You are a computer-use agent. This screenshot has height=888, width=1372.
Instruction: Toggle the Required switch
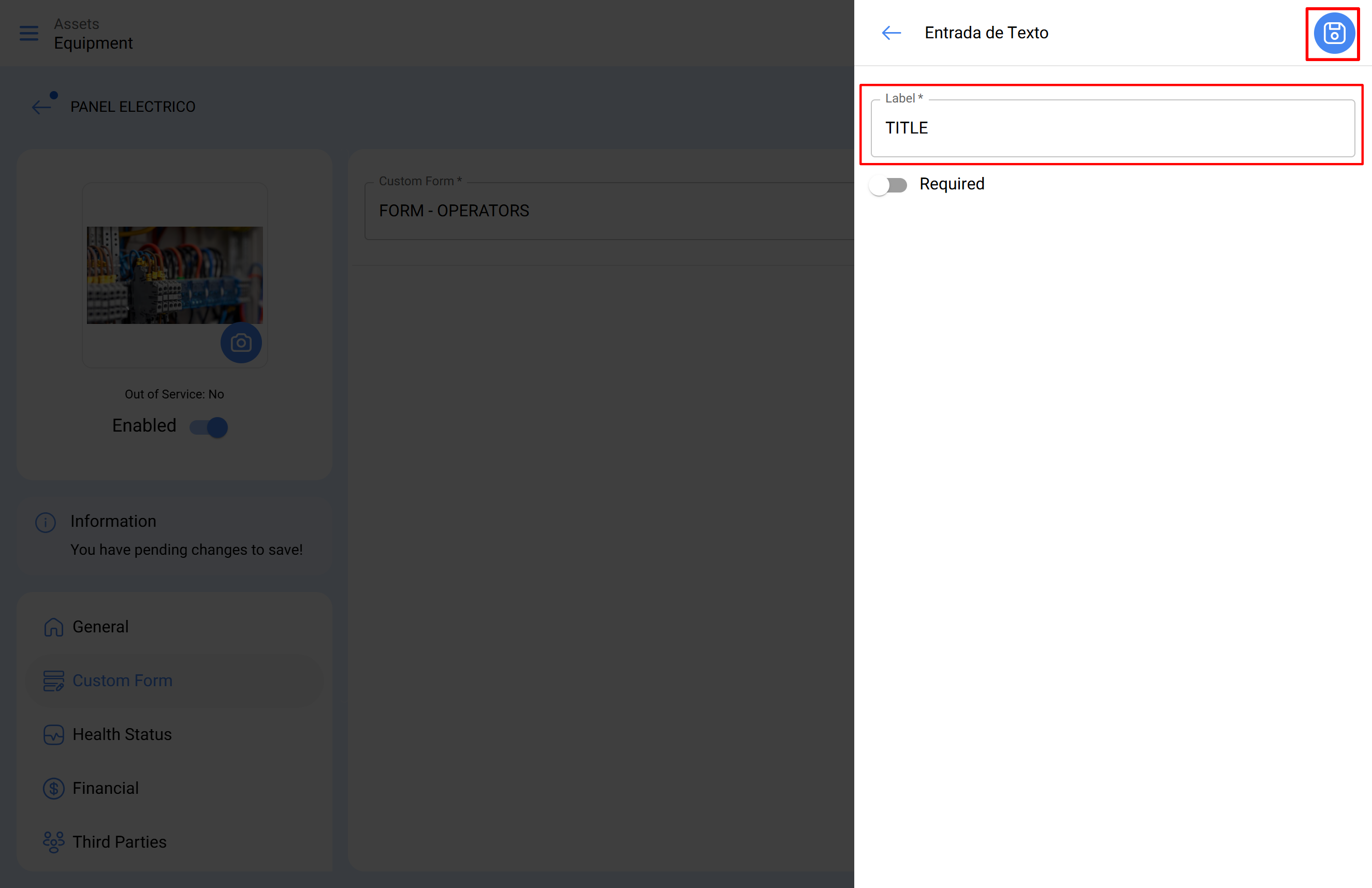click(888, 185)
